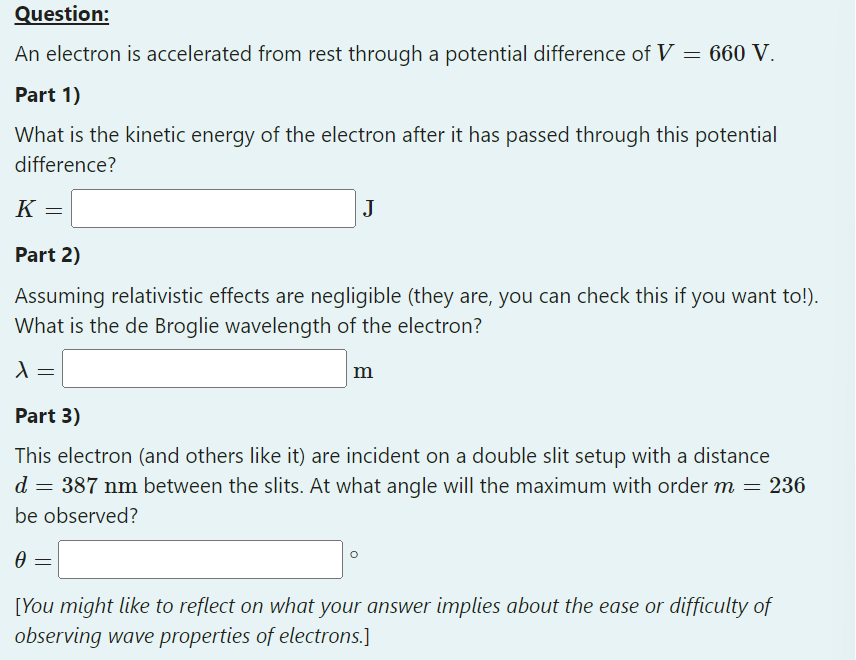856x660 pixels.
Task: Click the θ angle input field
Action: point(200,560)
